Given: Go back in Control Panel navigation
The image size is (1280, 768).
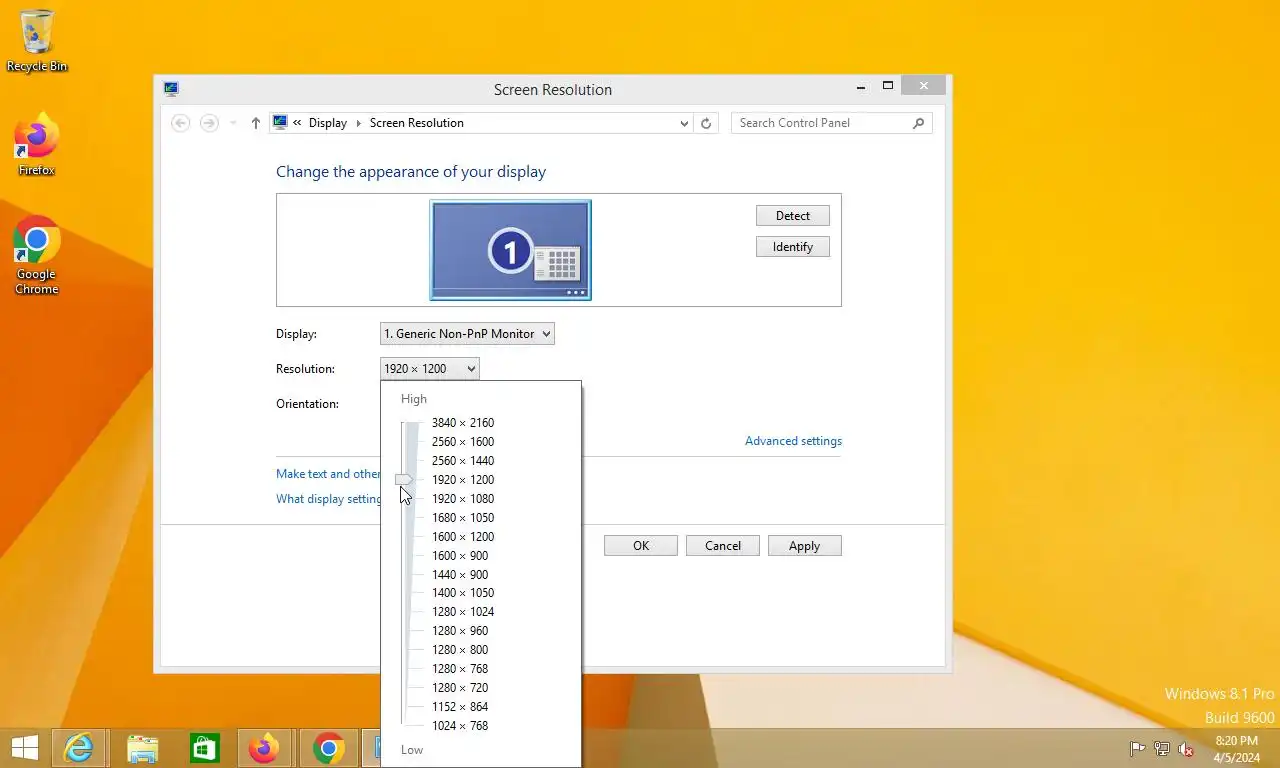Looking at the screenshot, I should 180,123.
